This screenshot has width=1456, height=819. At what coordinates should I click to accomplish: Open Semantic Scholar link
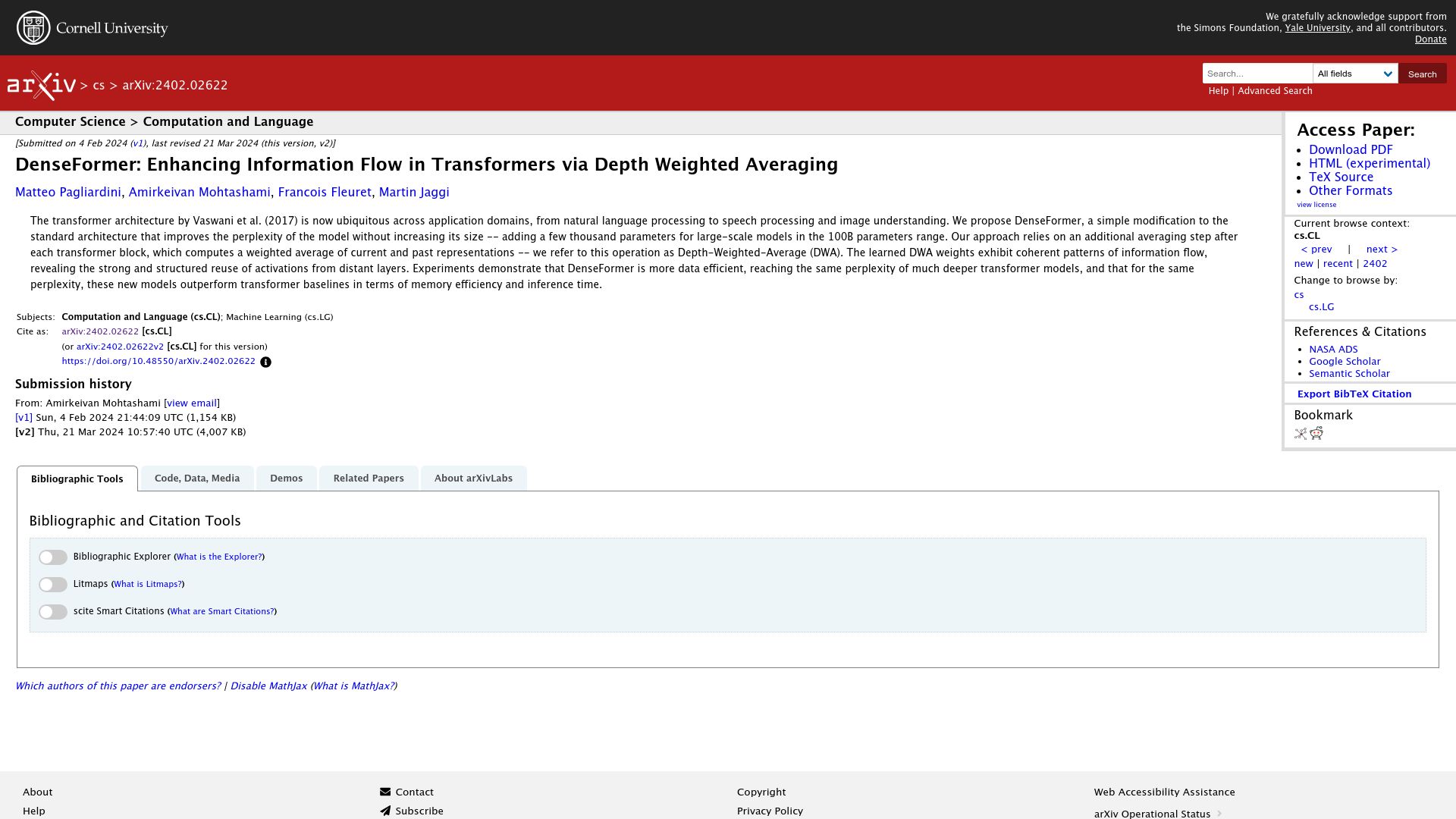pos(1349,374)
